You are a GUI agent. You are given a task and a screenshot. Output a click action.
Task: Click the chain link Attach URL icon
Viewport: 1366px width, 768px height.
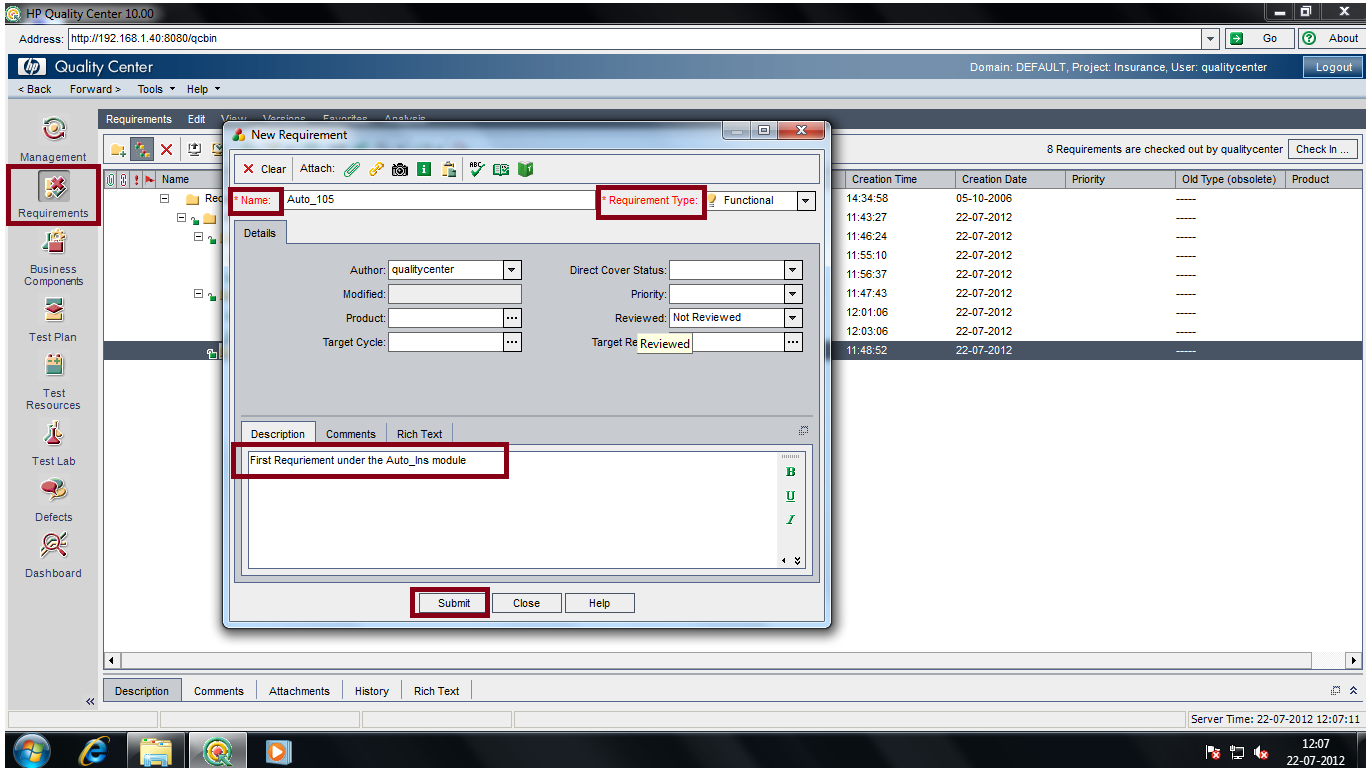[x=376, y=169]
